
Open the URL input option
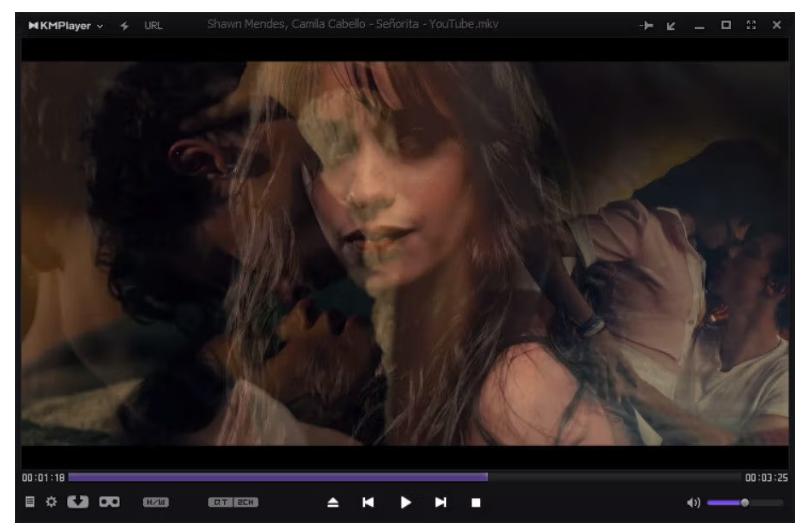click(153, 24)
